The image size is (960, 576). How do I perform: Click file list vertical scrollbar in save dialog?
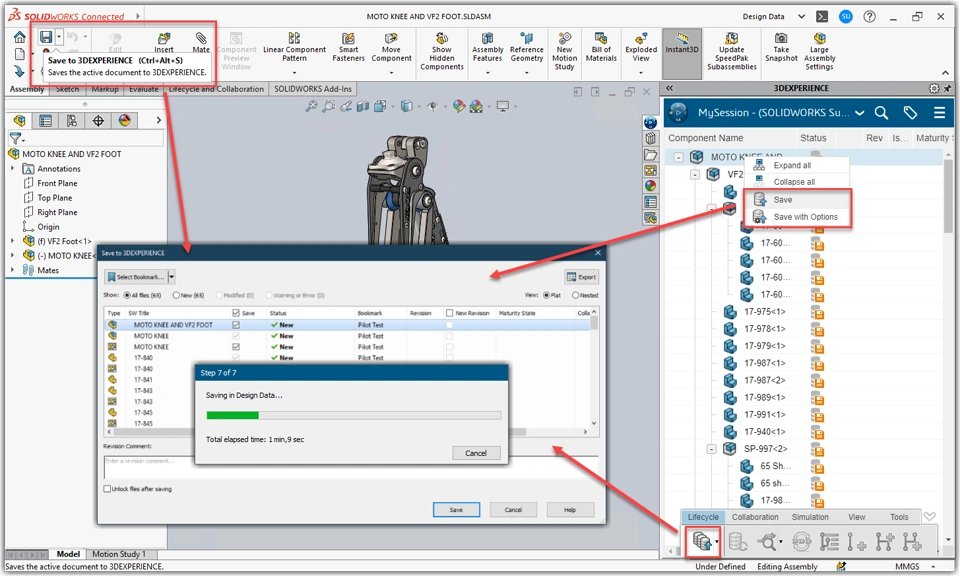593,368
